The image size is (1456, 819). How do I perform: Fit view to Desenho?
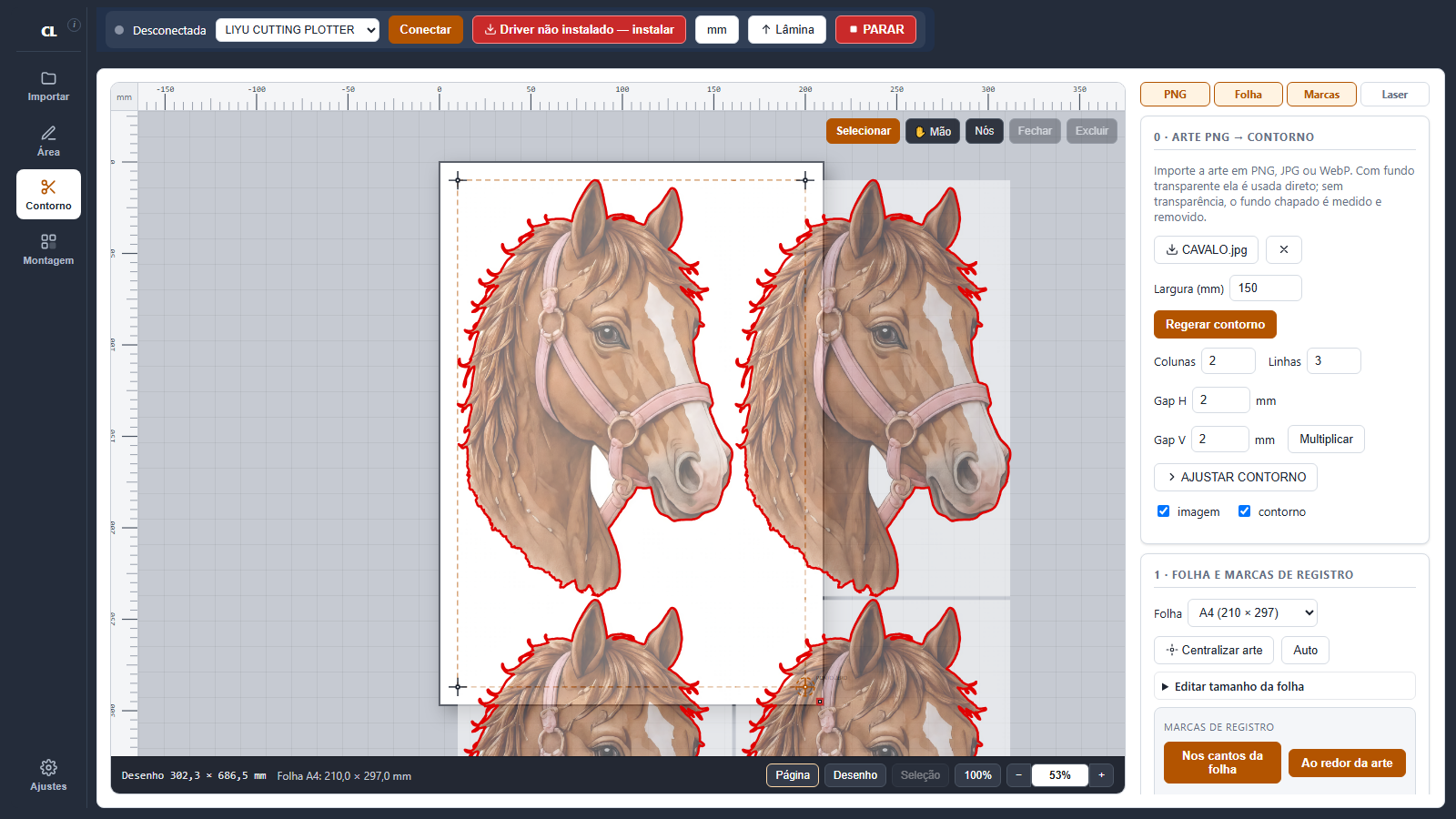pos(855,775)
